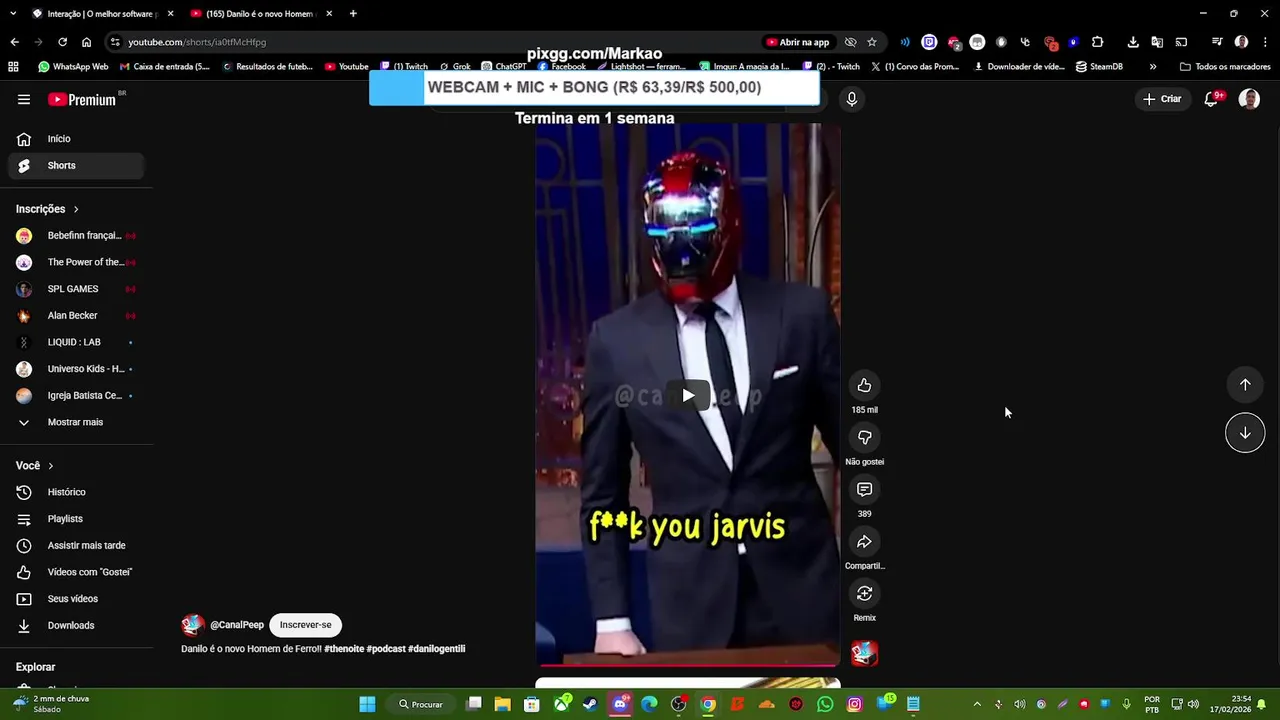Bookmark this page with the star
Viewport: 1280px width, 720px height.
pos(872,42)
